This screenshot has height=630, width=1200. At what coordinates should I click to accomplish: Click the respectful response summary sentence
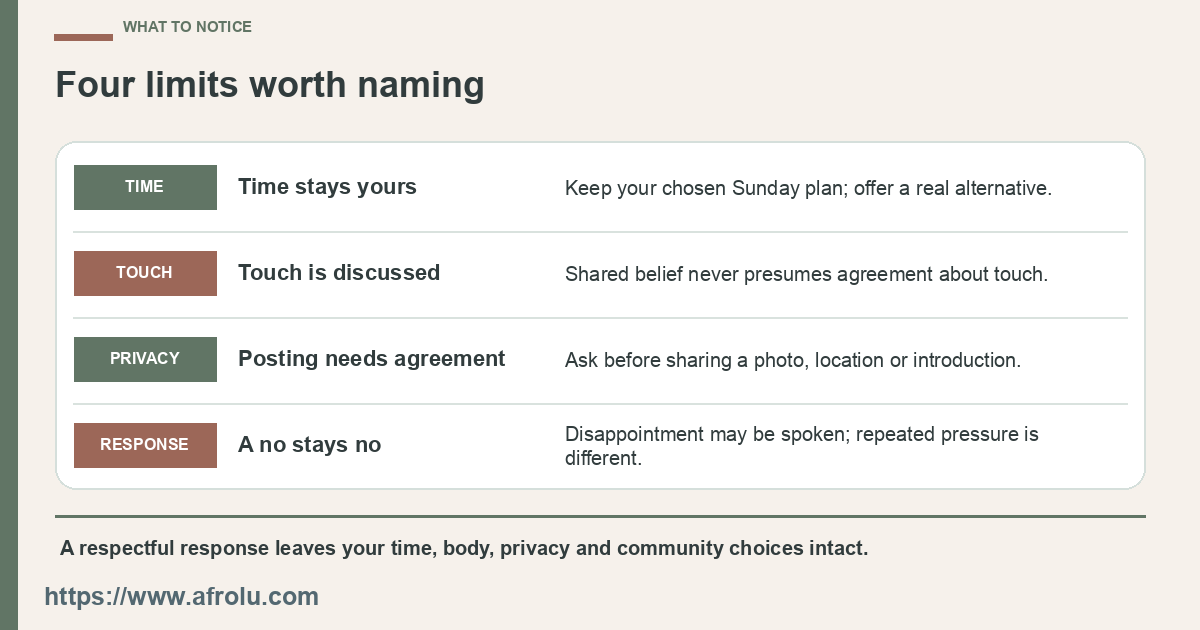click(464, 548)
